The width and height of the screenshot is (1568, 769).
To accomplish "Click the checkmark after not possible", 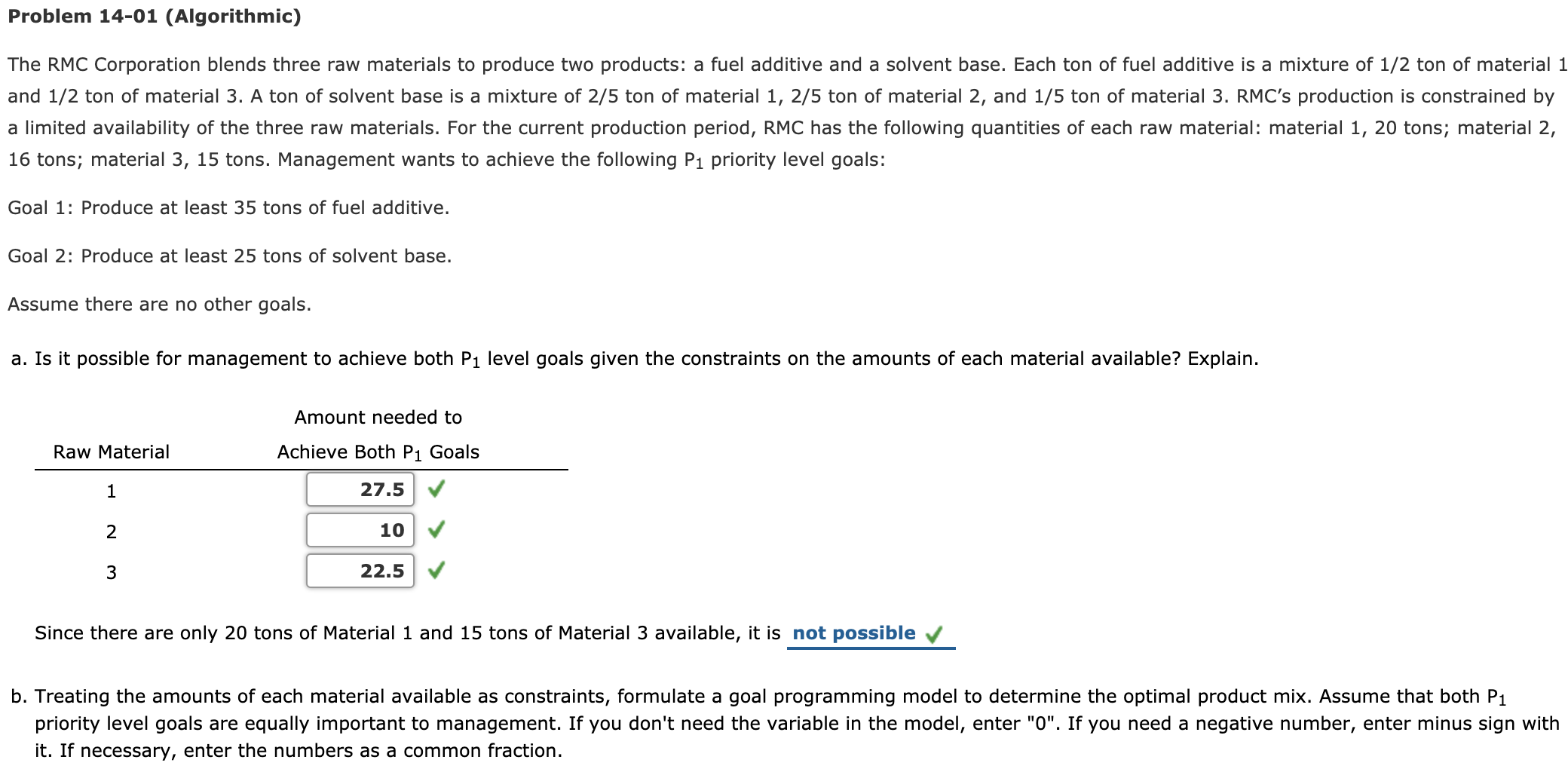I will [x=935, y=633].
